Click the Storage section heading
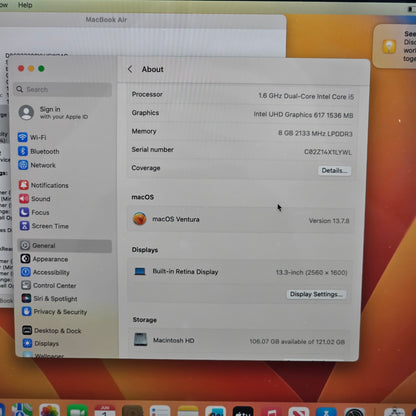The height and width of the screenshot is (416, 416). tap(144, 320)
